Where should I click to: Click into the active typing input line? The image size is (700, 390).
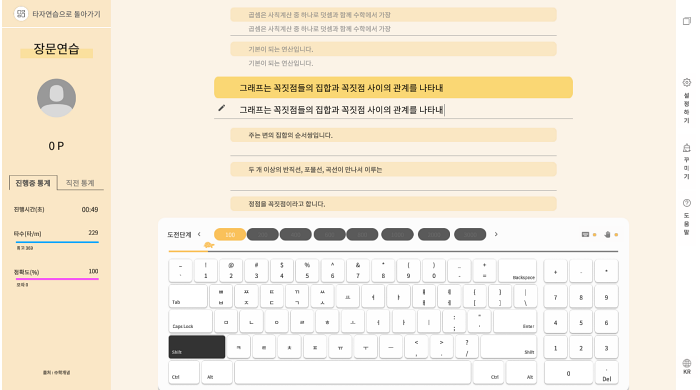pyautogui.click(x=393, y=110)
